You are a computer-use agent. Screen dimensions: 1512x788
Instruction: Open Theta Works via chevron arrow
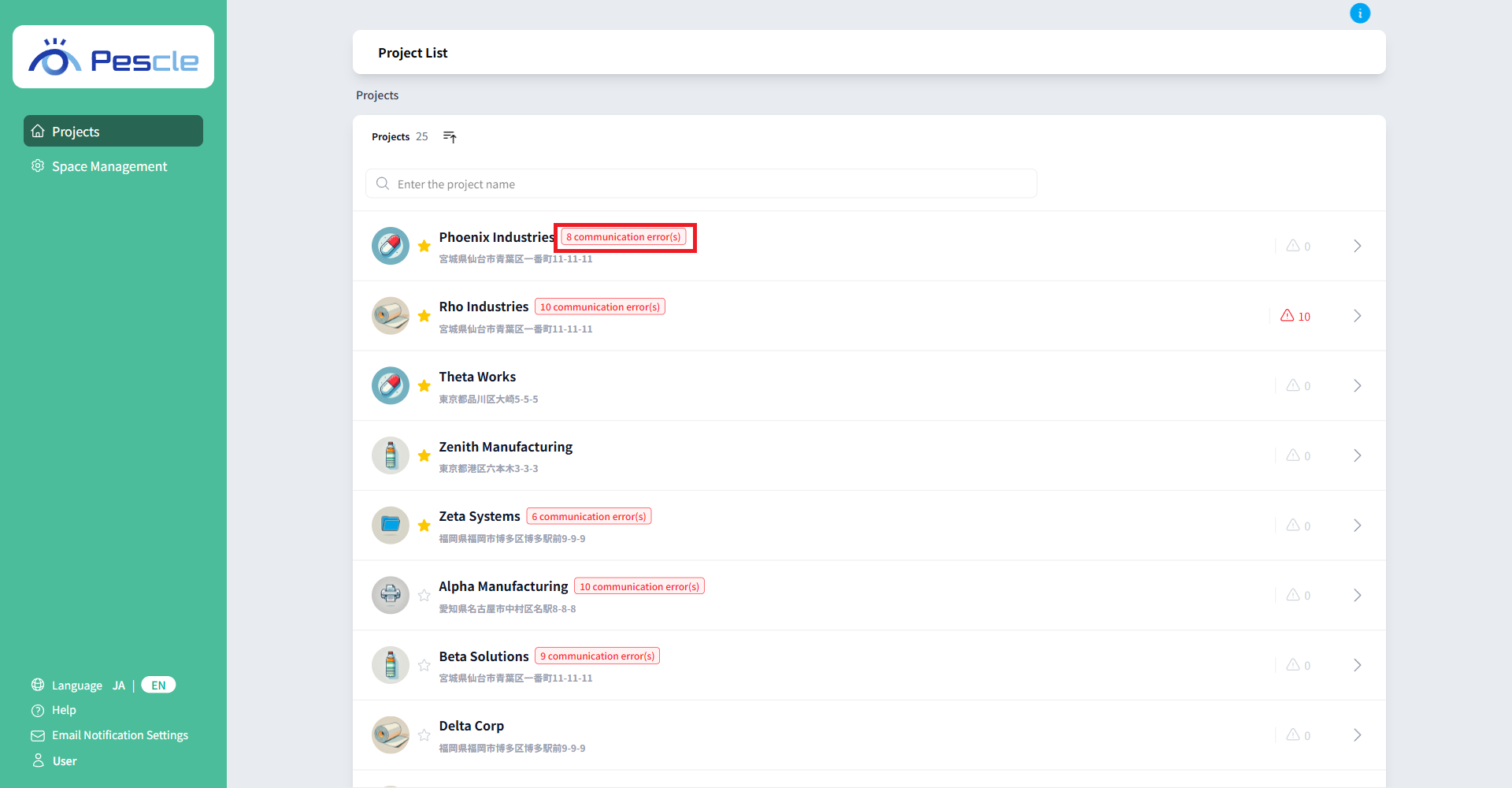[x=1358, y=385]
